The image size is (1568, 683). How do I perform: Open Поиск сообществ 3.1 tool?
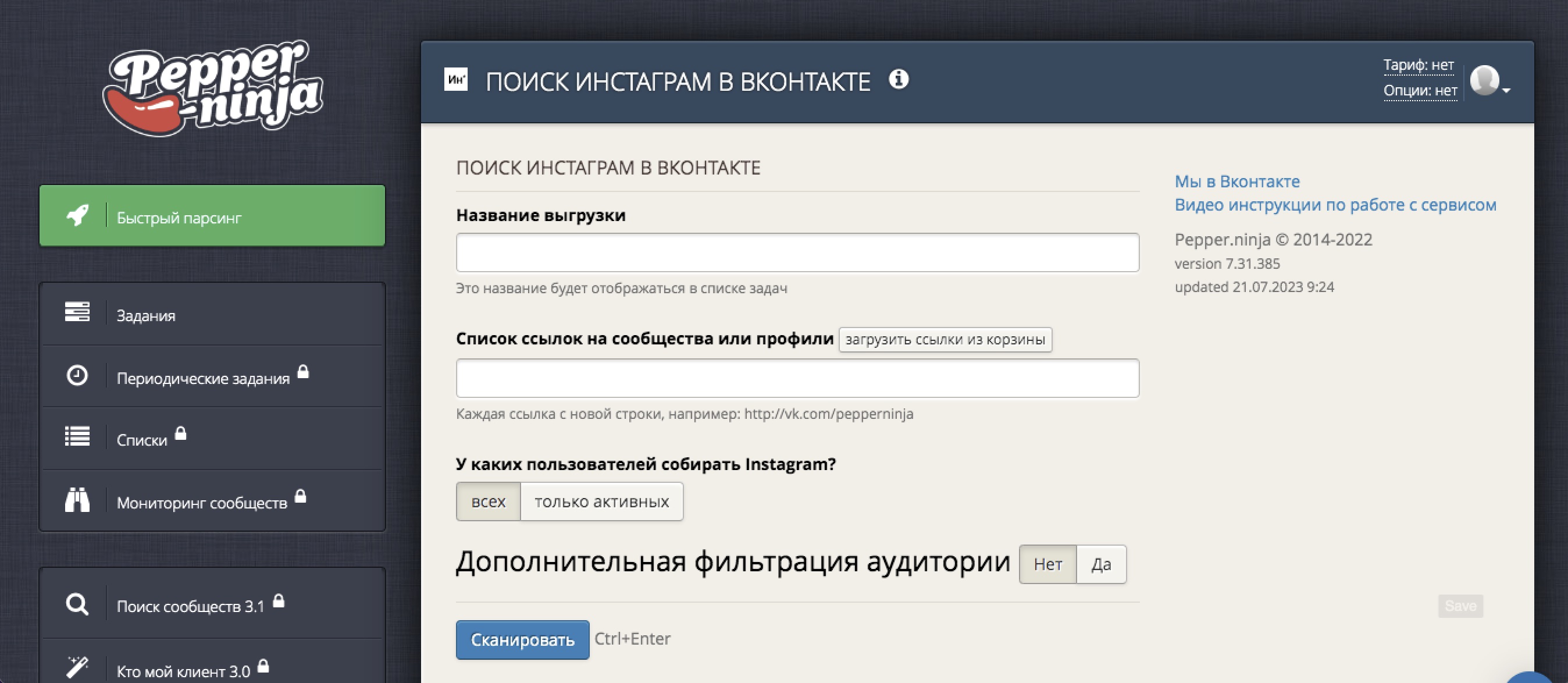(212, 604)
